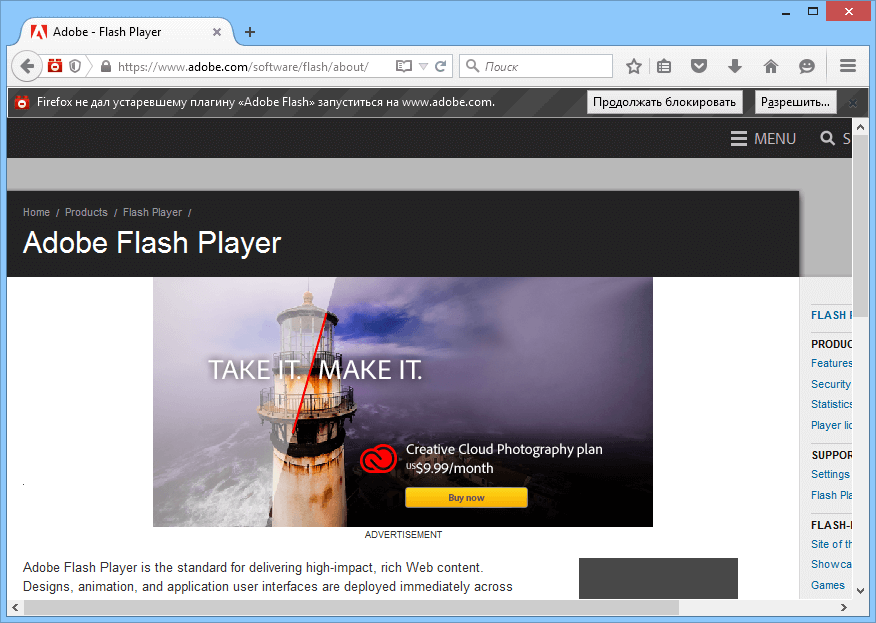876x623 pixels.
Task: Open the Firefox hamburger menu
Action: 847,66
